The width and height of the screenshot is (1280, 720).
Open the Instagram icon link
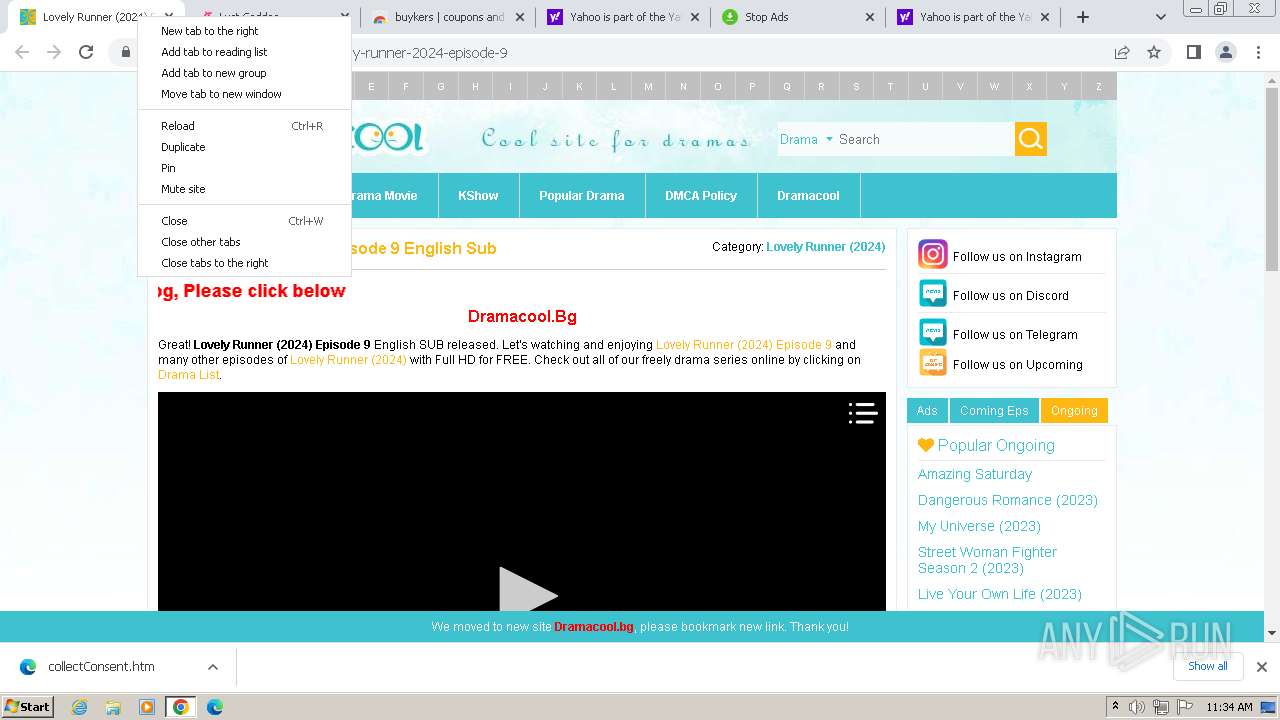pos(932,255)
